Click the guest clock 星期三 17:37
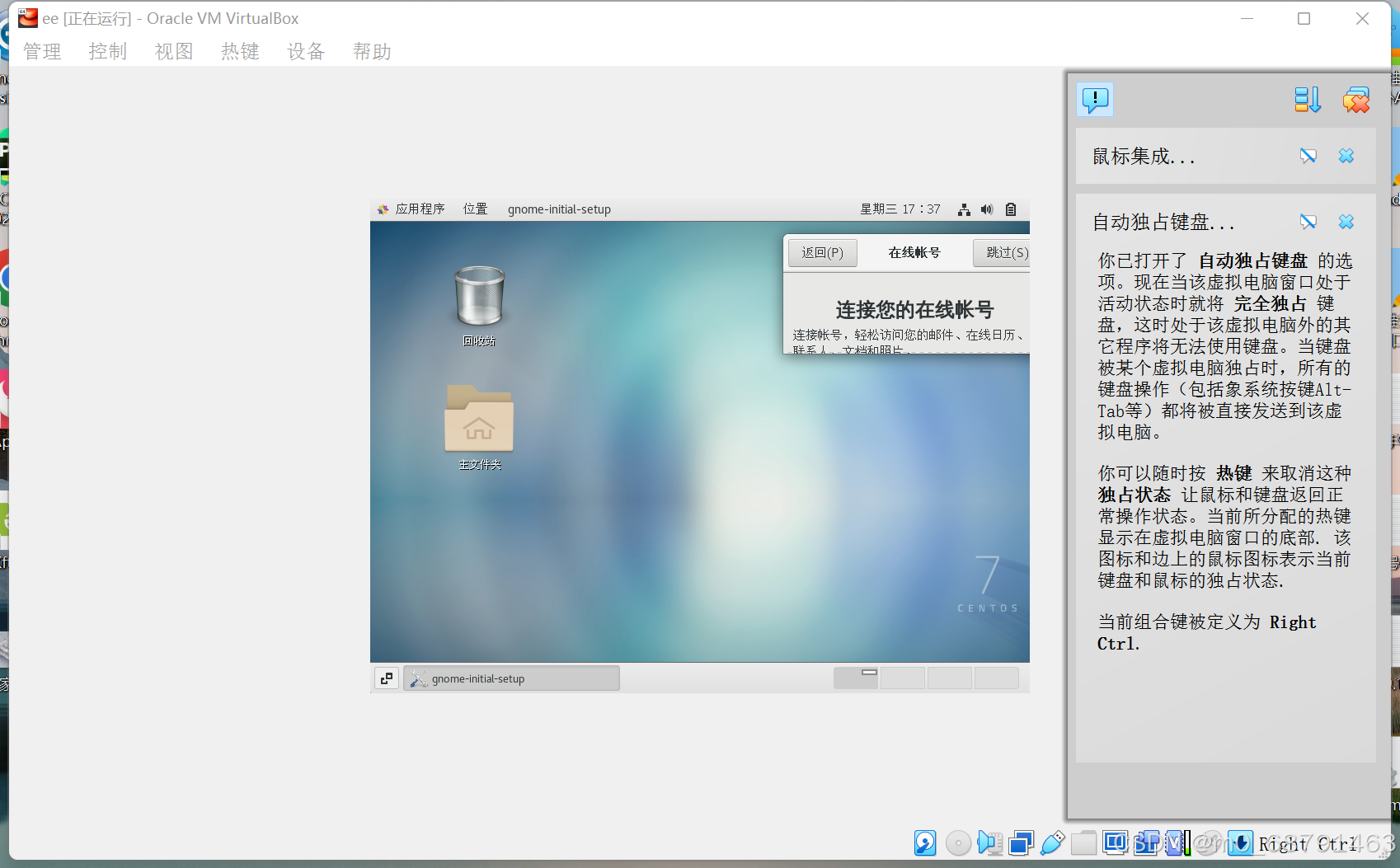 coord(900,209)
